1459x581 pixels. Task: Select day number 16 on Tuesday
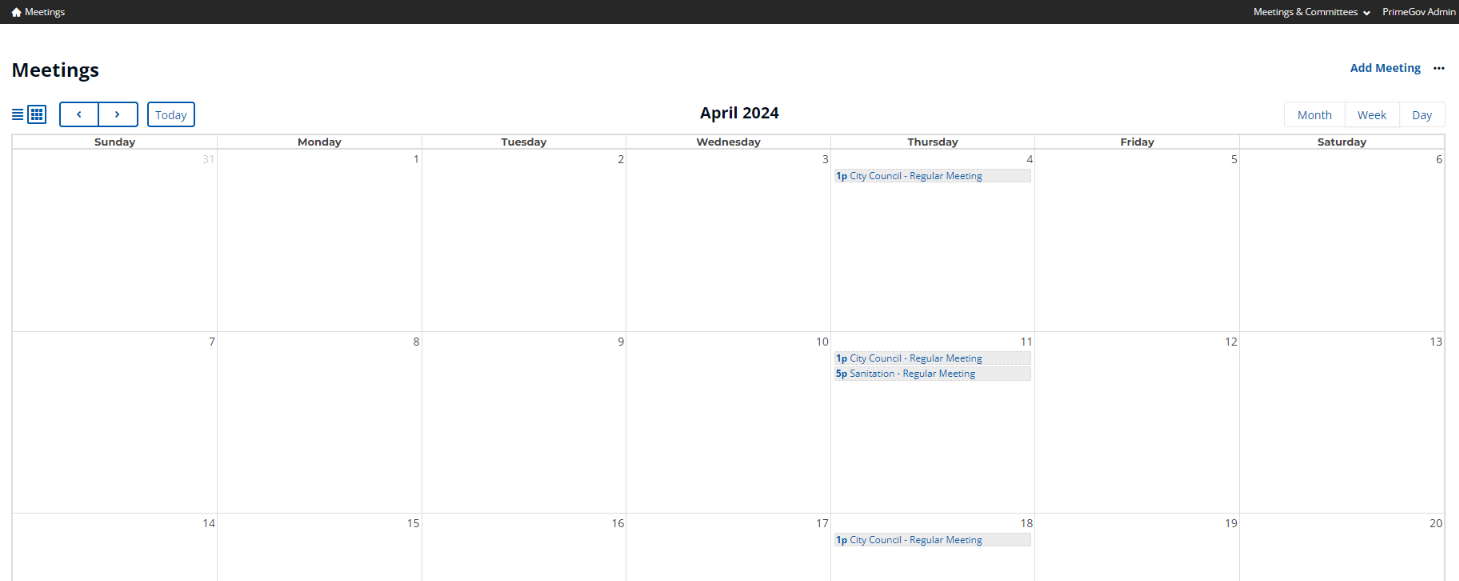tap(618, 523)
